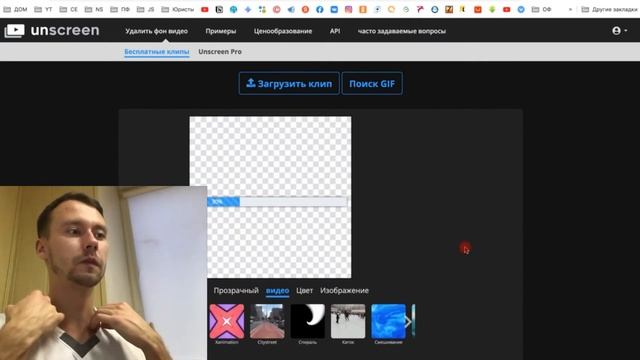Open the СЕ bookmarks folder

[69, 9]
